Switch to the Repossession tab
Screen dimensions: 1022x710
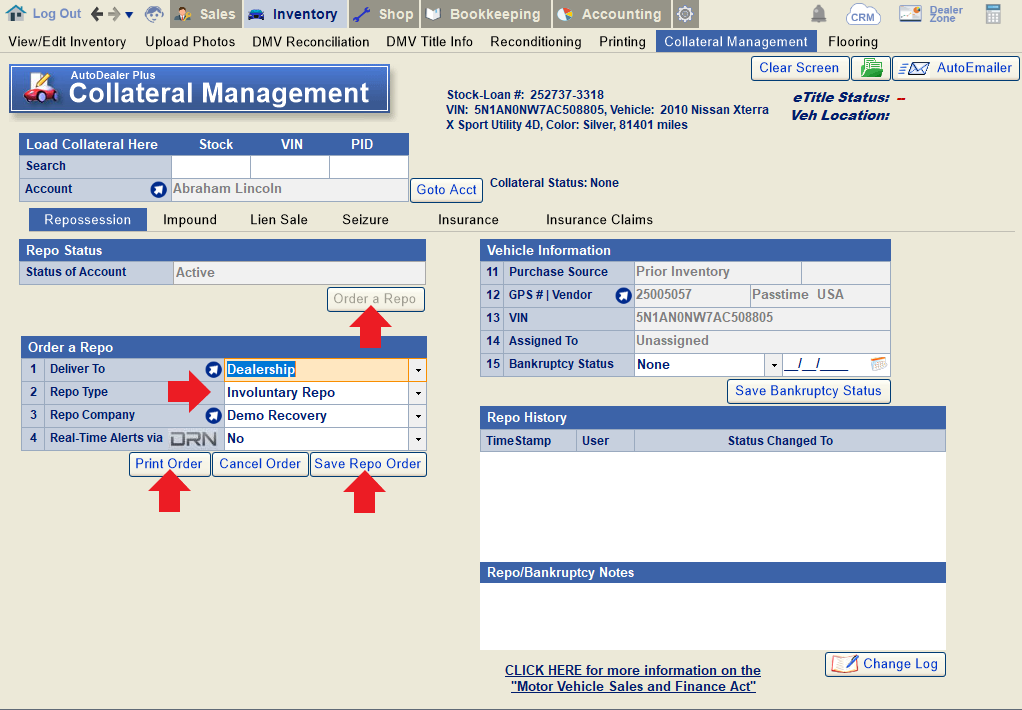point(87,220)
